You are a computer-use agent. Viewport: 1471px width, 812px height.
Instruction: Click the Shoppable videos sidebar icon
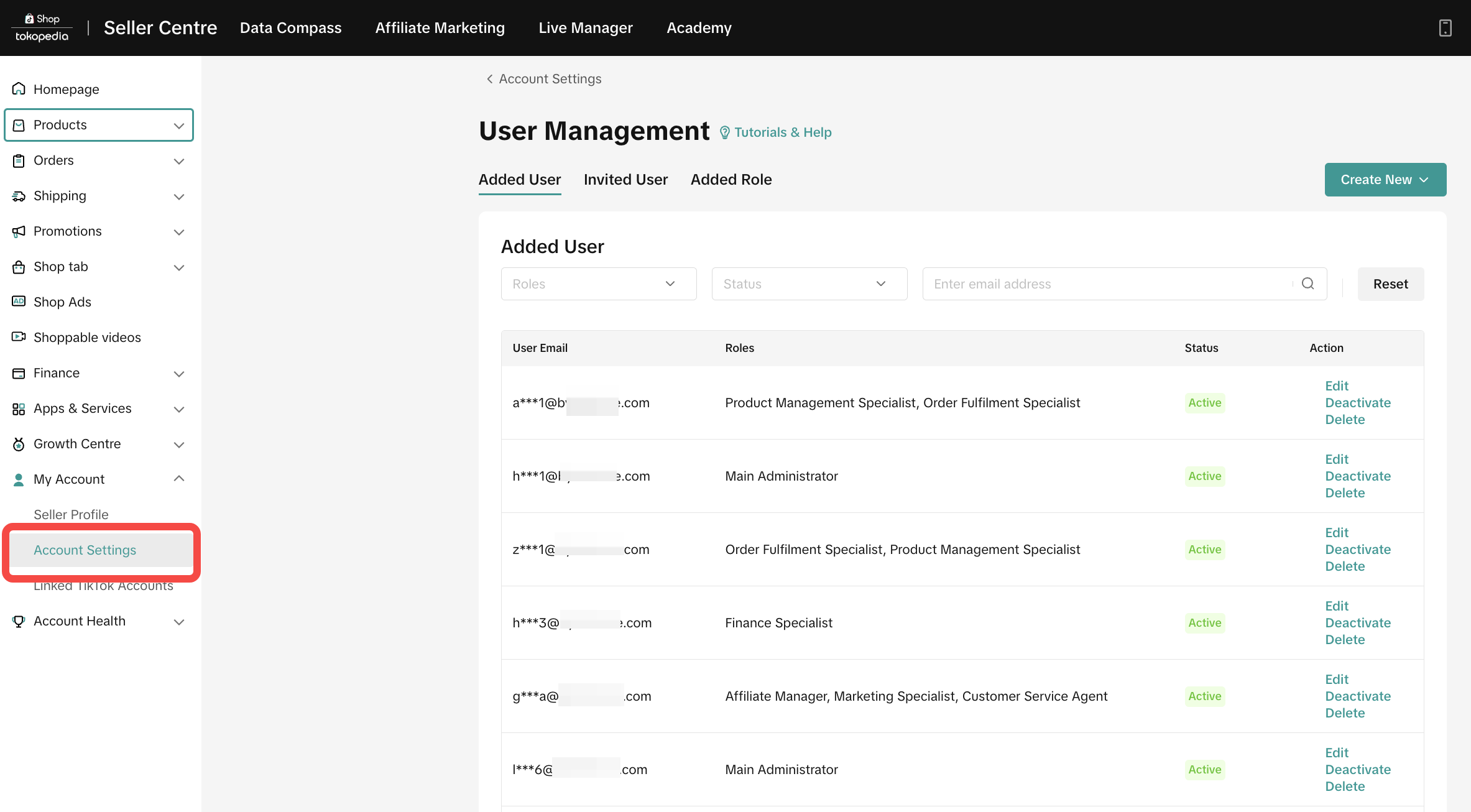(x=19, y=337)
